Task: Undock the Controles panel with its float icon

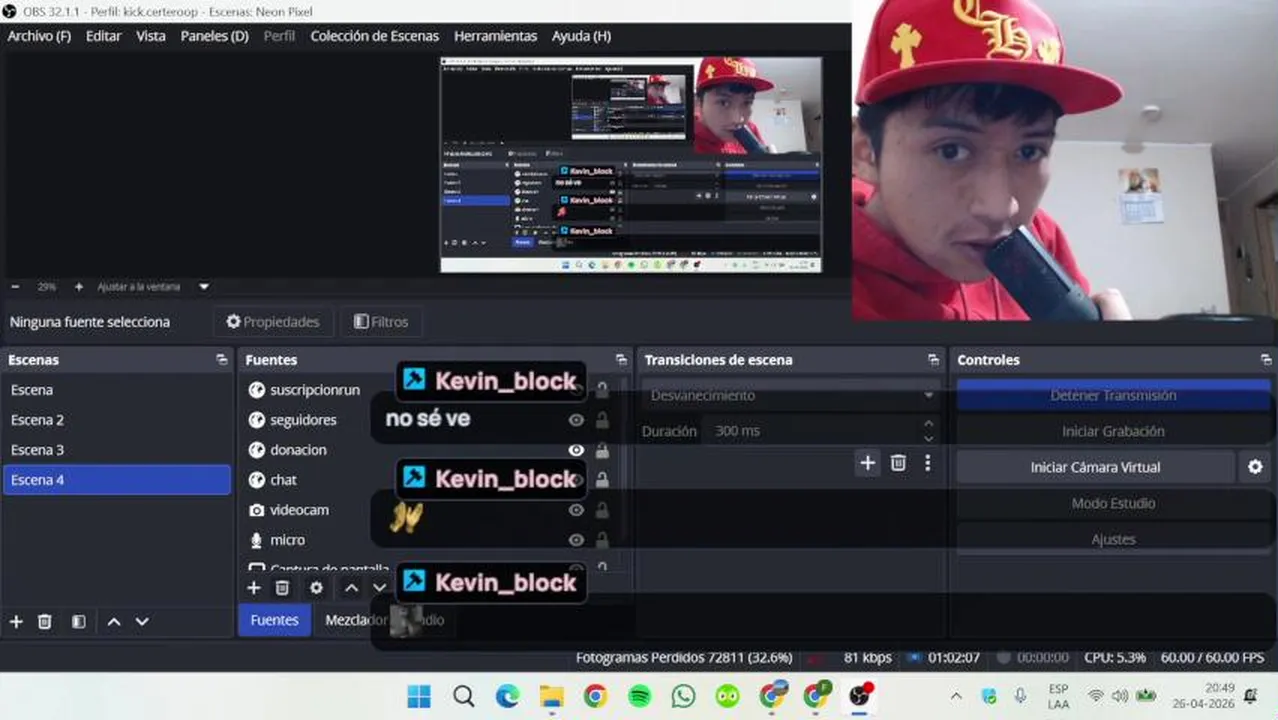Action: coord(1266,360)
